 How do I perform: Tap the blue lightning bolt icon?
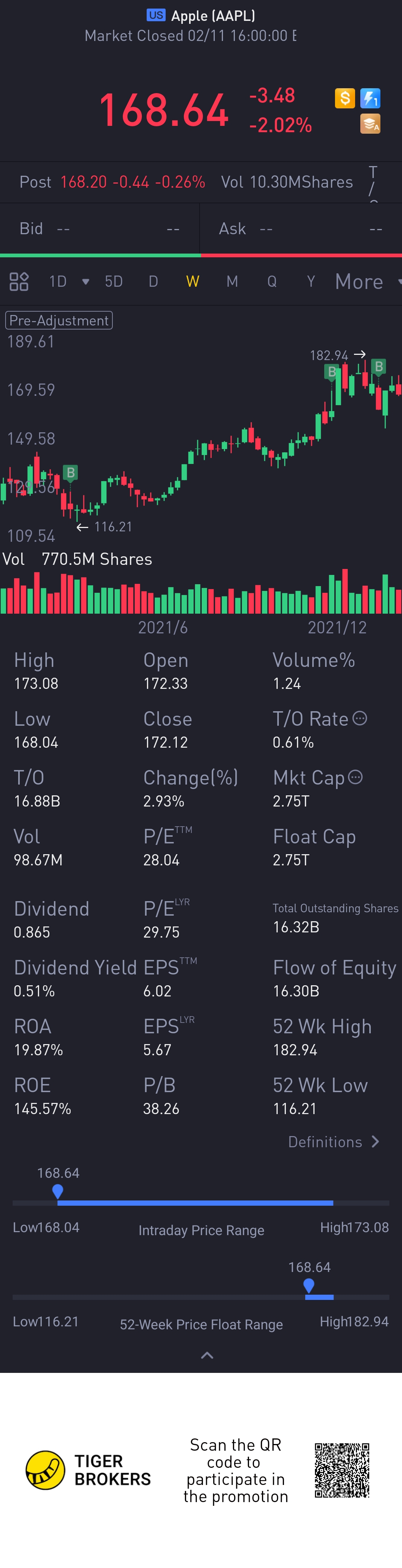(370, 98)
